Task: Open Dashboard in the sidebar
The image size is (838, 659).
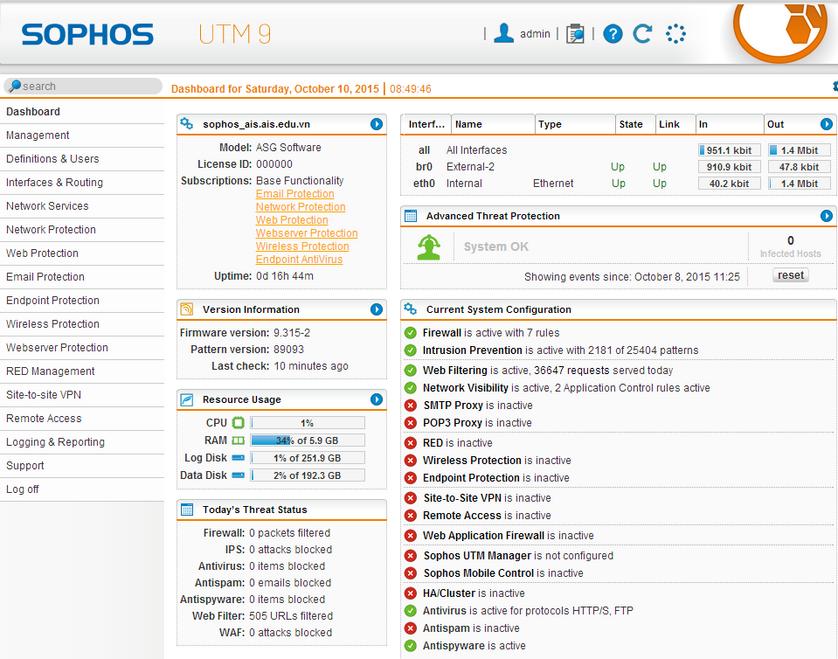Action: [x=82, y=112]
